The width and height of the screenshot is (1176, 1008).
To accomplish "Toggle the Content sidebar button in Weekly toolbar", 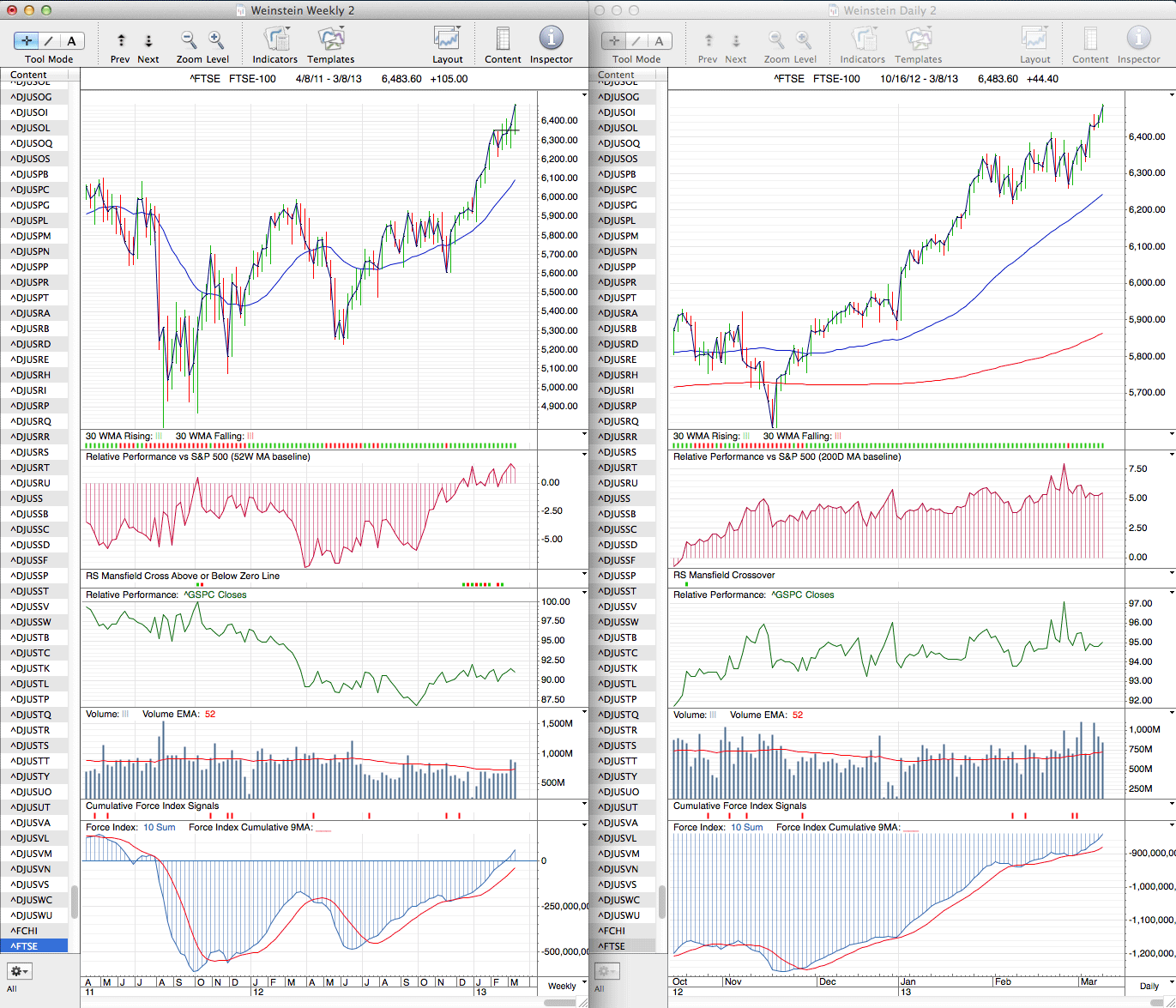I will tap(503, 39).
